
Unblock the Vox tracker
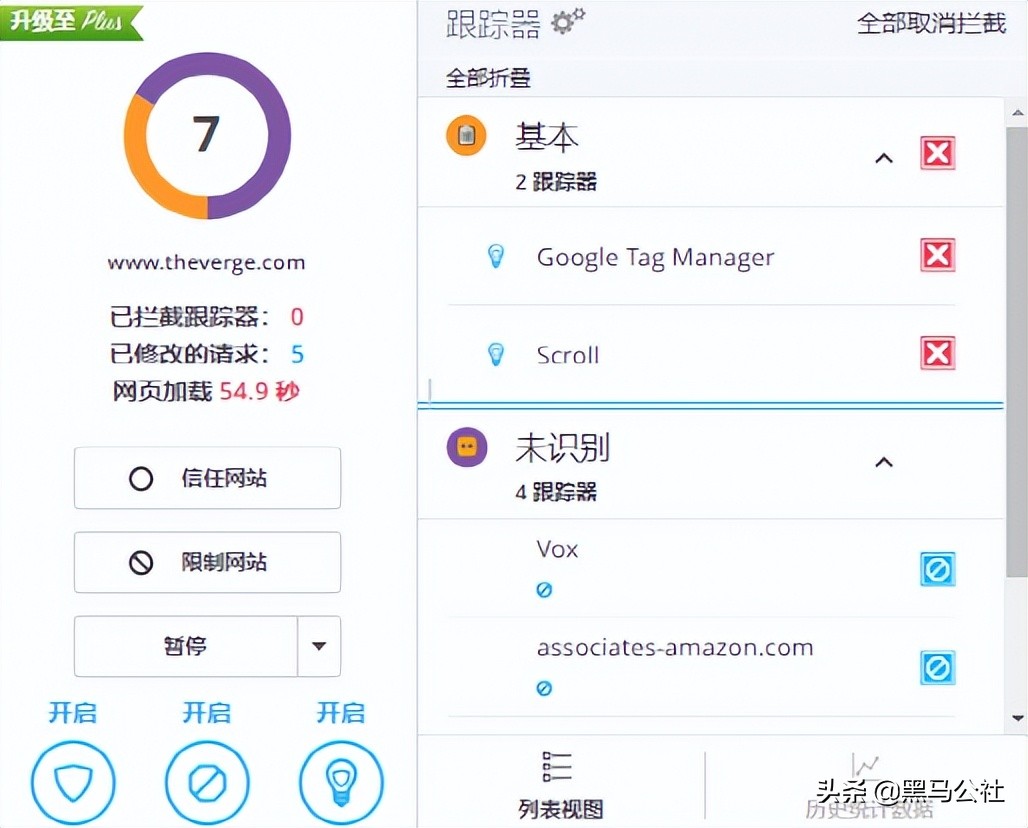[937, 569]
